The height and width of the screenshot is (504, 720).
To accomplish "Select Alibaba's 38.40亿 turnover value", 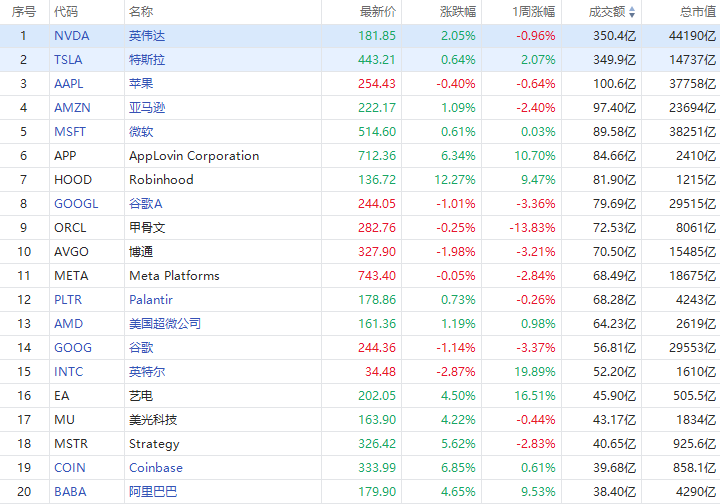I will [x=614, y=492].
